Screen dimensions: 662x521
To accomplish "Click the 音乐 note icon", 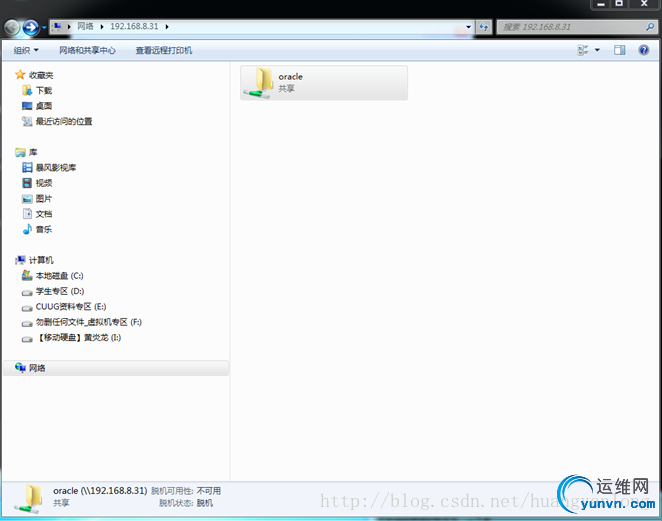I will (27, 229).
